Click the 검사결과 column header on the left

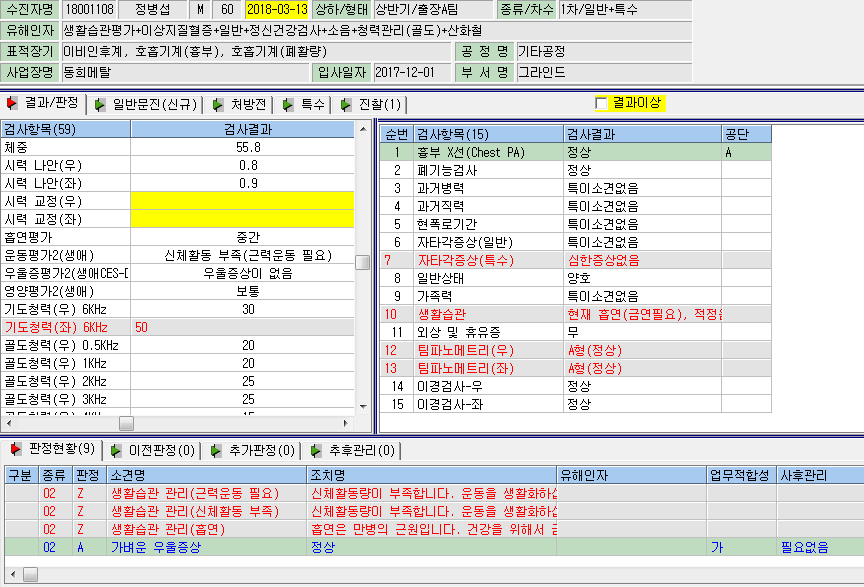pos(242,130)
